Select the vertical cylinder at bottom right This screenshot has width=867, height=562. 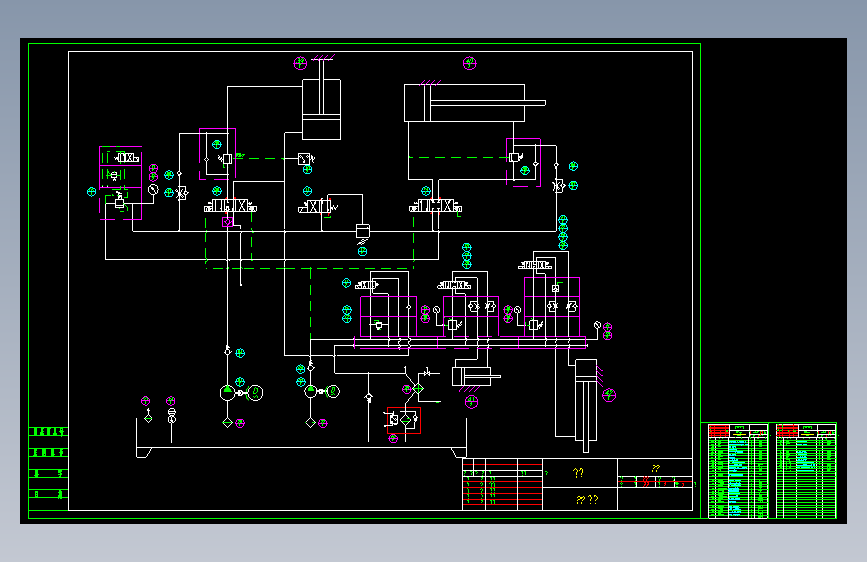click(x=586, y=405)
